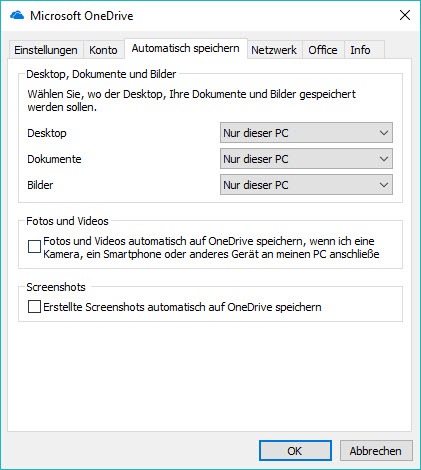421x470 pixels.
Task: Select the Automatisch speichern tab
Action: pyautogui.click(x=185, y=48)
